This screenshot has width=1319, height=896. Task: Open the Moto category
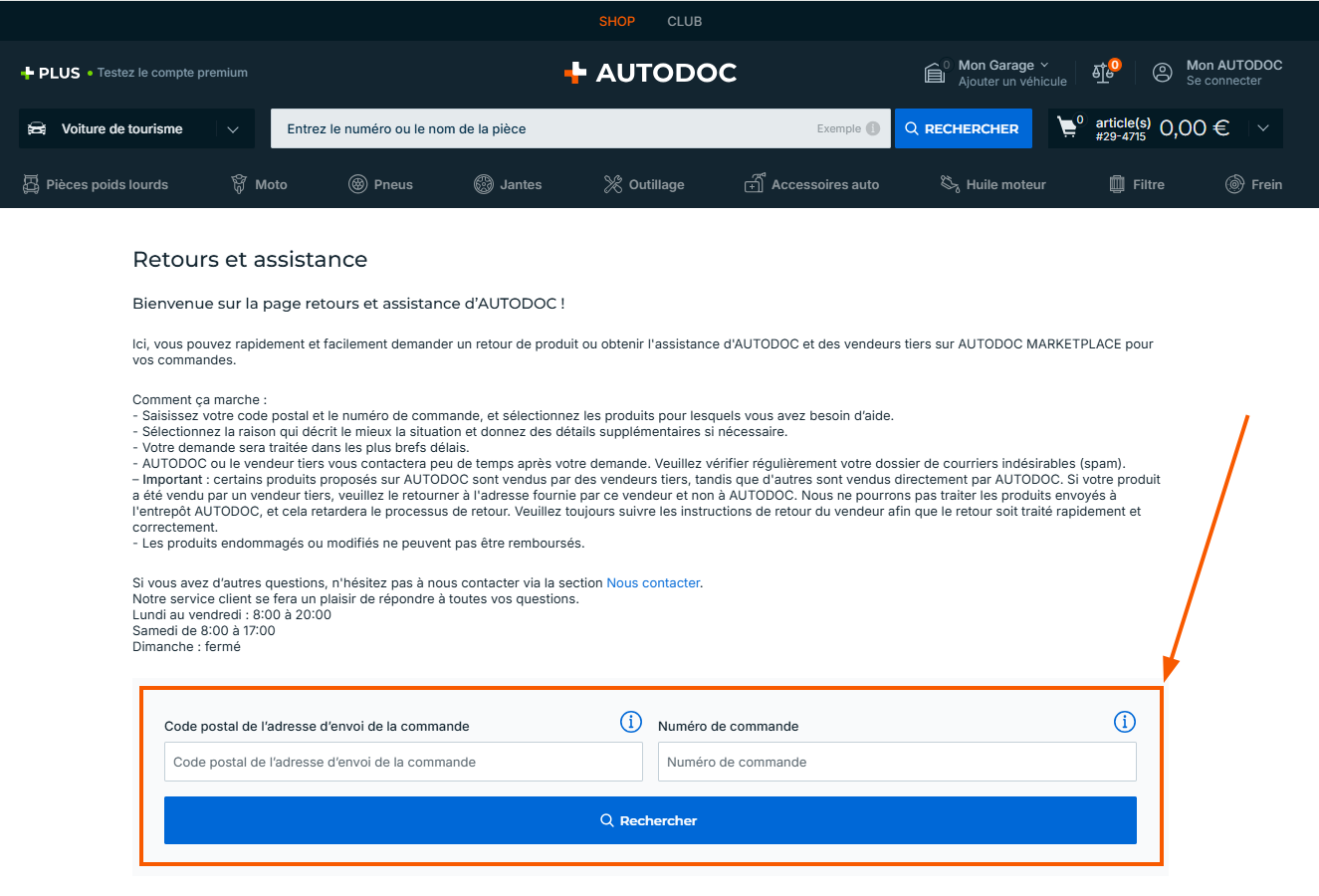pyautogui.click(x=259, y=184)
